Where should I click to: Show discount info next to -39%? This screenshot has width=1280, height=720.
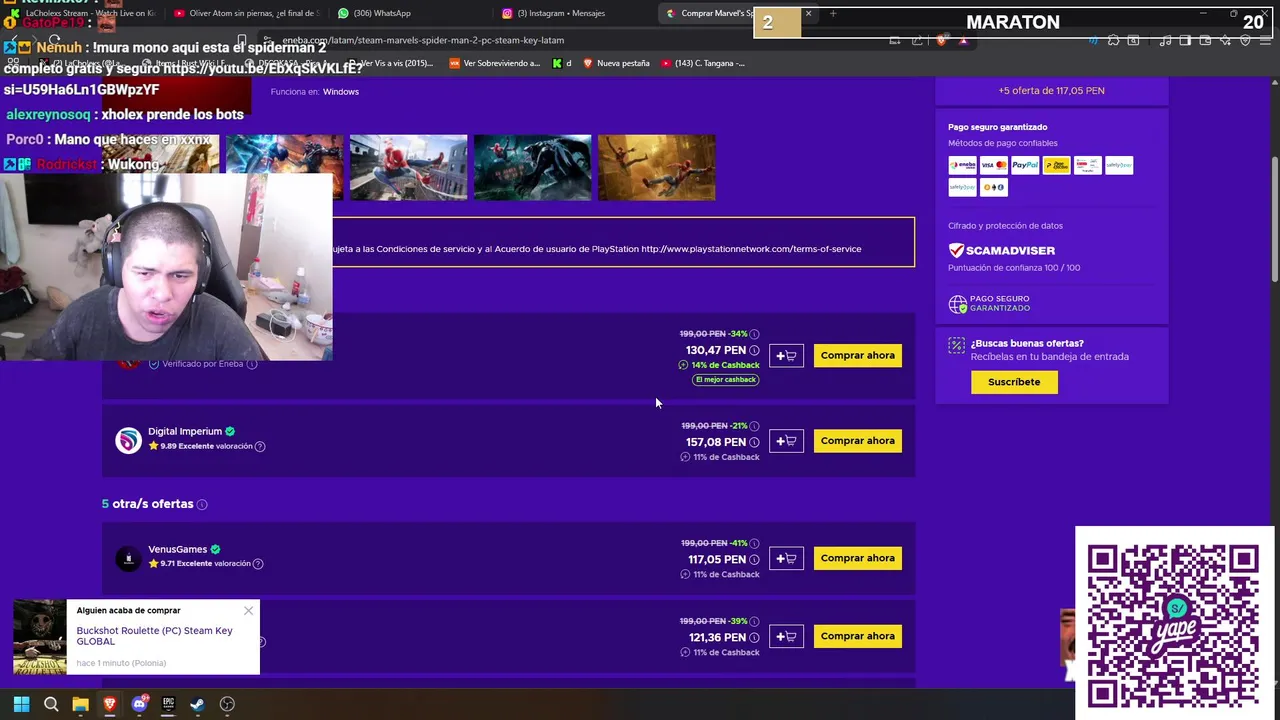coord(754,622)
